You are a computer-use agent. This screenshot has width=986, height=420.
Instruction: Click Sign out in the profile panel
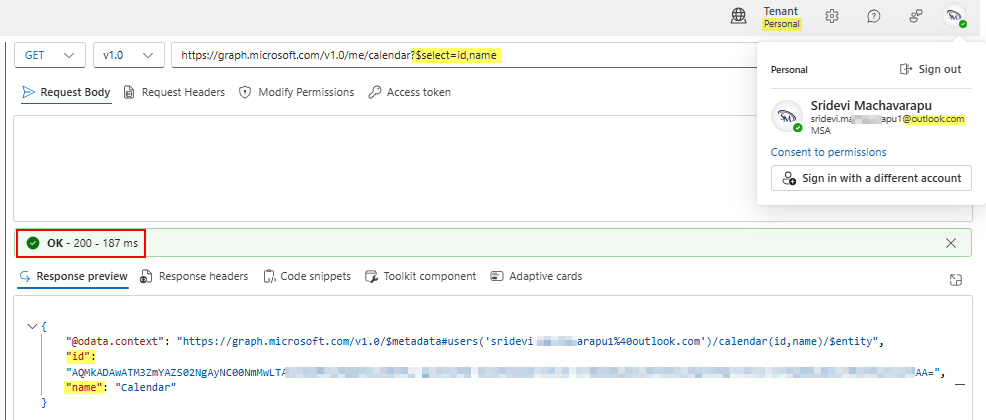tap(931, 69)
